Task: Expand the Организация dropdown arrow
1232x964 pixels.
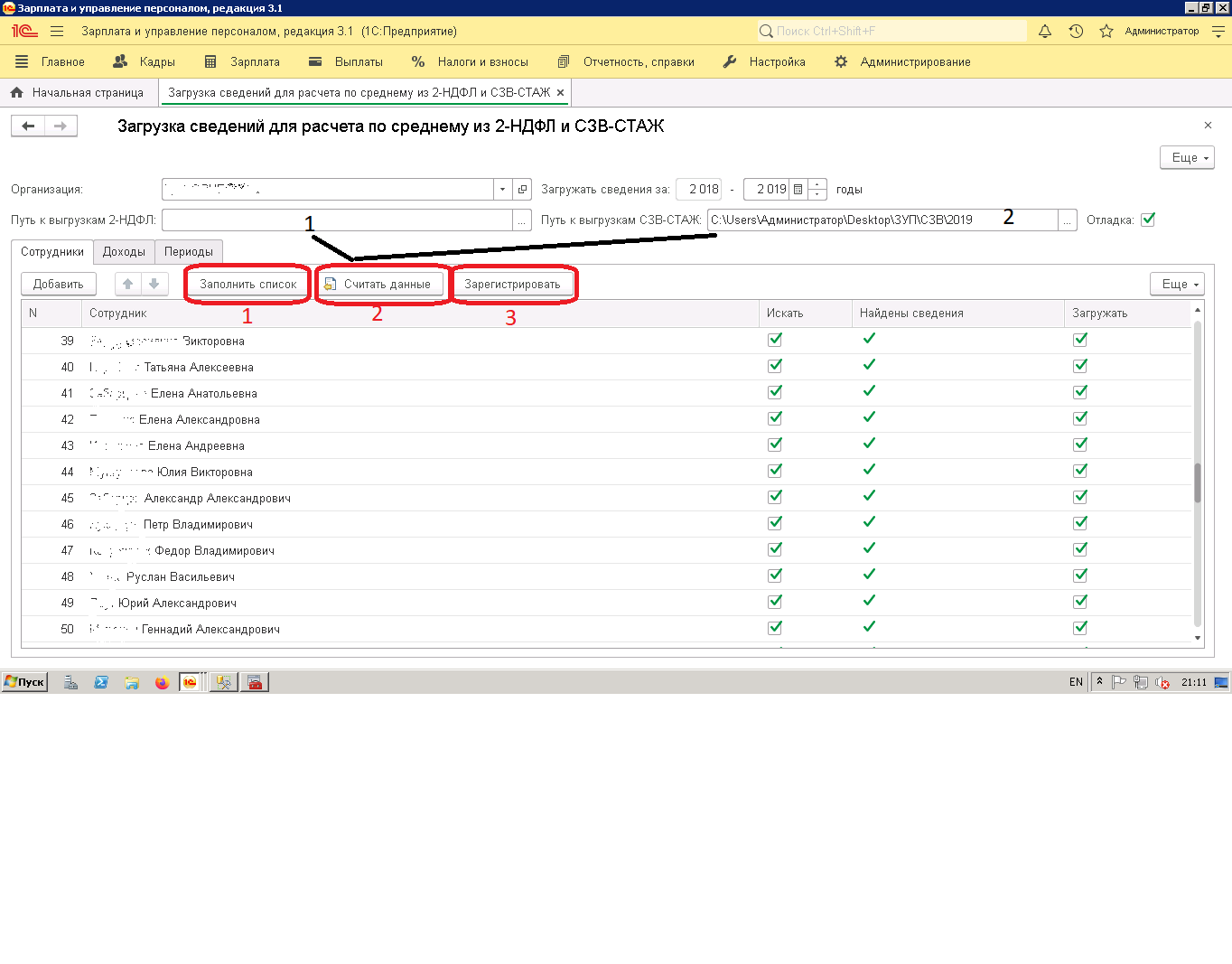Action: 502,189
